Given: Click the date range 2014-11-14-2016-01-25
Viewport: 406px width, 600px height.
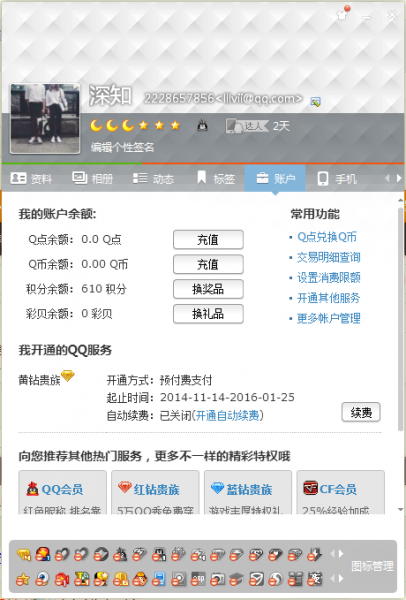Looking at the screenshot, I should pos(227,397).
